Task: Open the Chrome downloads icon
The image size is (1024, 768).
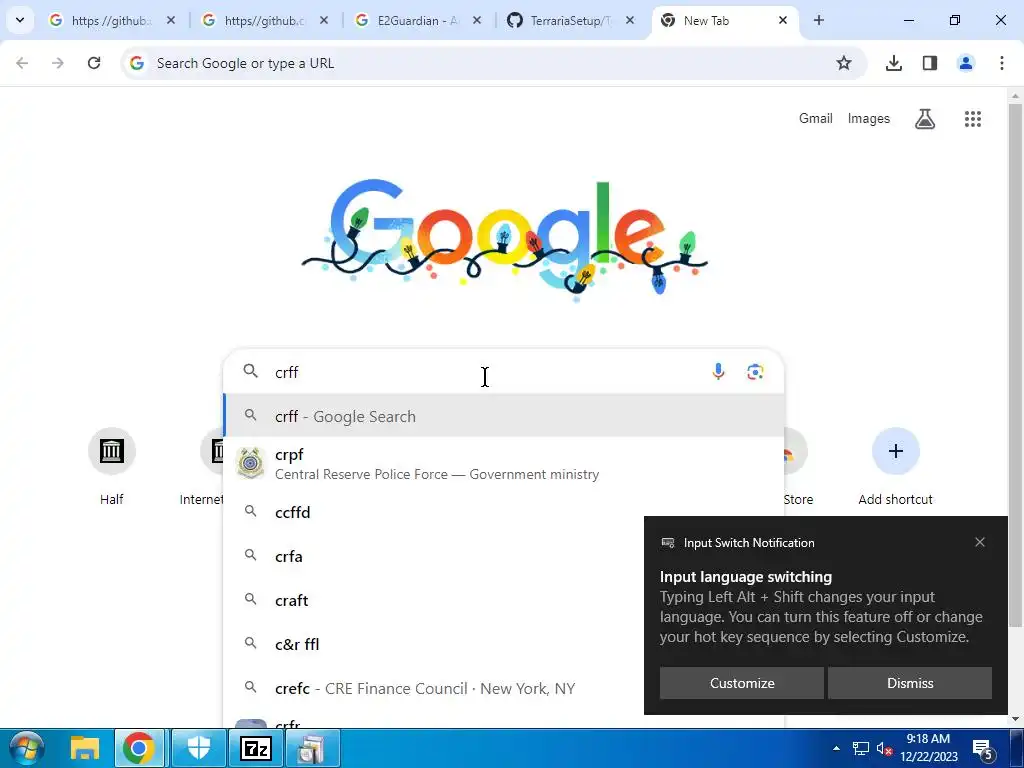Action: (x=893, y=63)
